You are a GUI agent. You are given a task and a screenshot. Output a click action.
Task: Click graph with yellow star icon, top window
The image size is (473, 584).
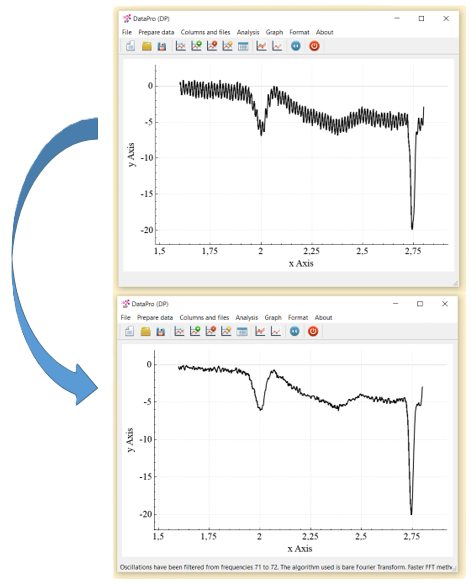click(227, 46)
